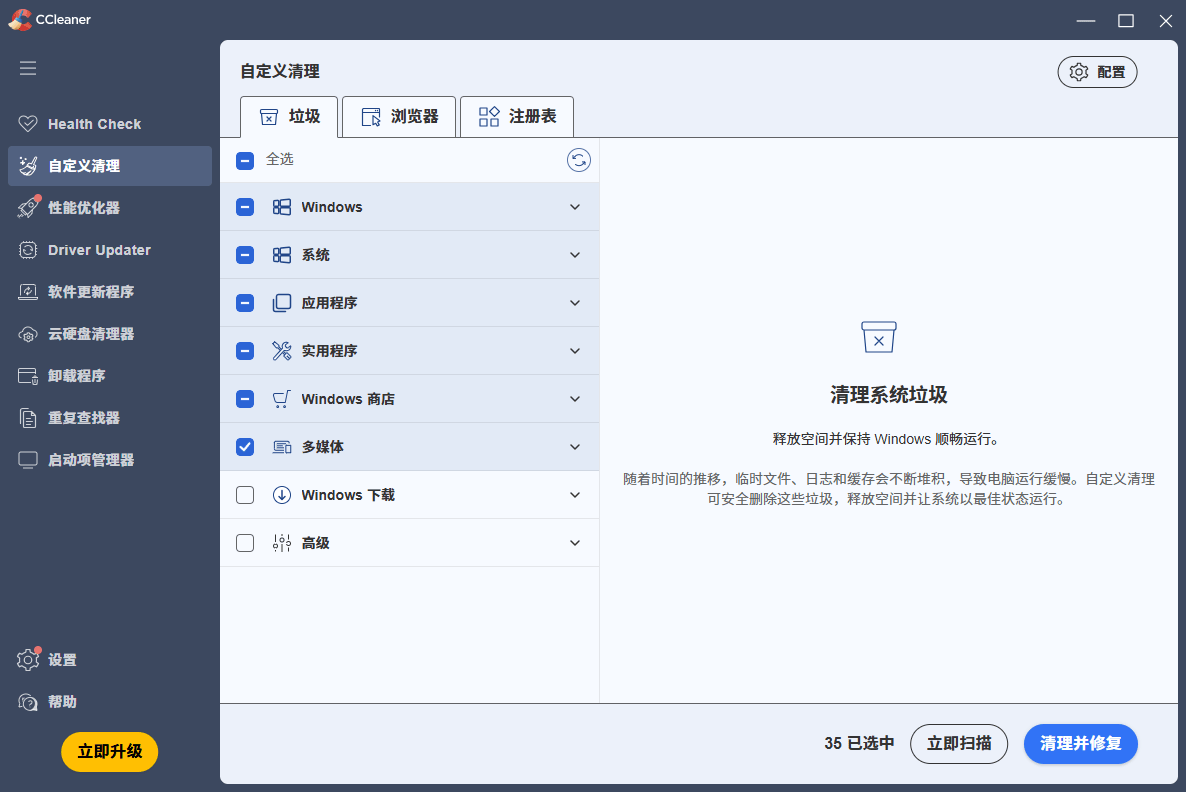Toggle the Windows category checkbox
Image resolution: width=1186 pixels, height=792 pixels.
tap(245, 207)
